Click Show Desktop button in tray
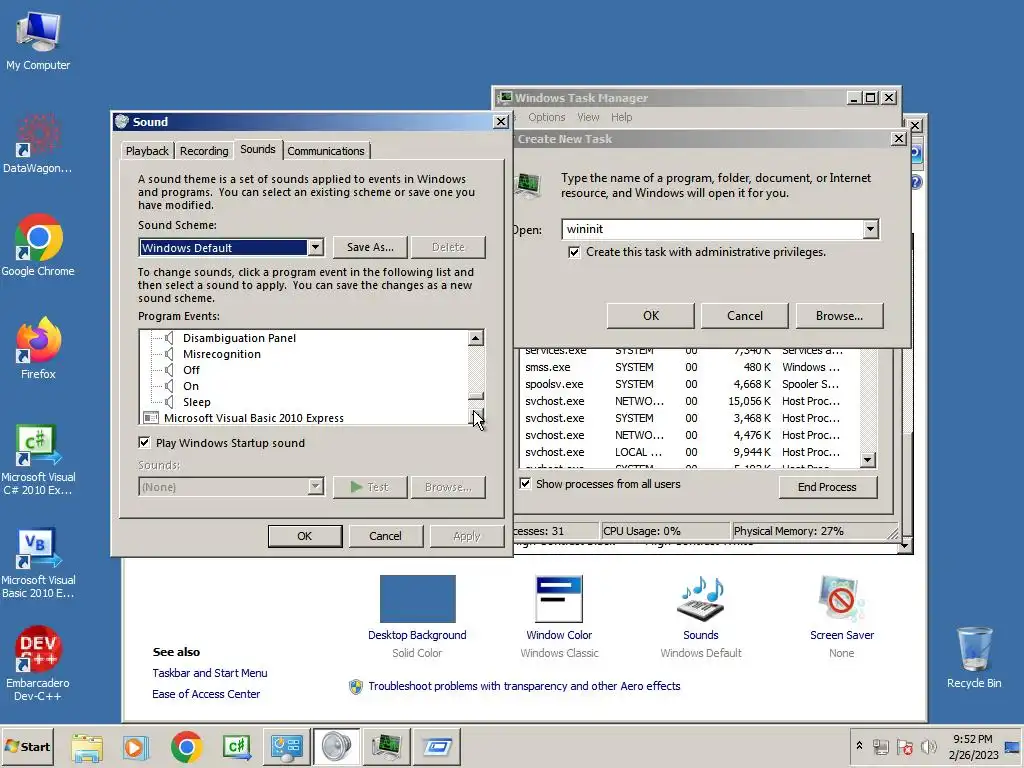 1013,746
